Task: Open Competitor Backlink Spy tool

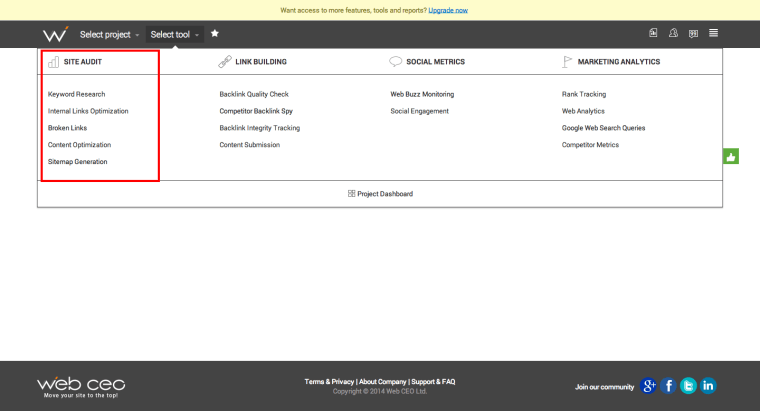Action: coord(256,111)
